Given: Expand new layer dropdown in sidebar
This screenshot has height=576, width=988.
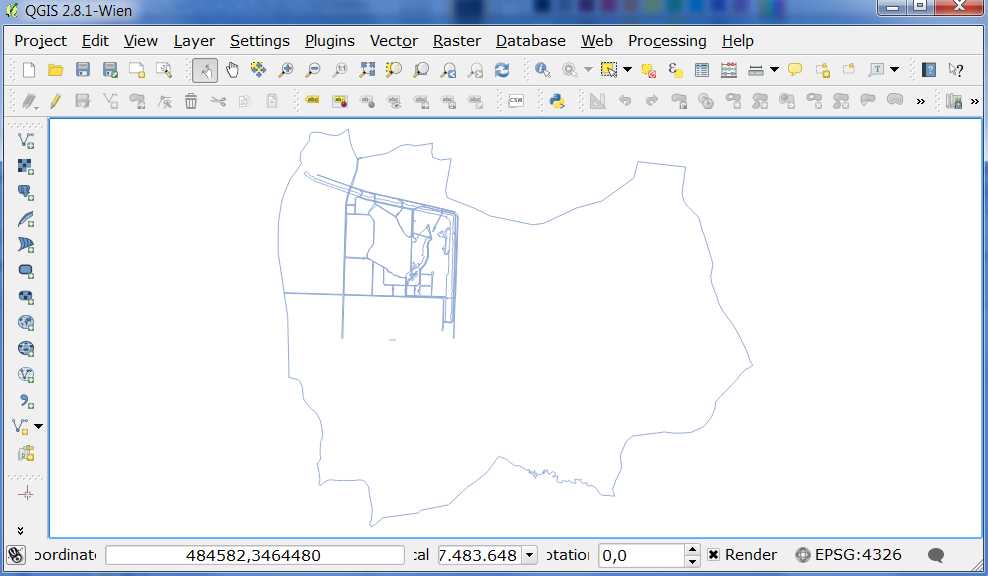Looking at the screenshot, I should pyautogui.click(x=38, y=427).
